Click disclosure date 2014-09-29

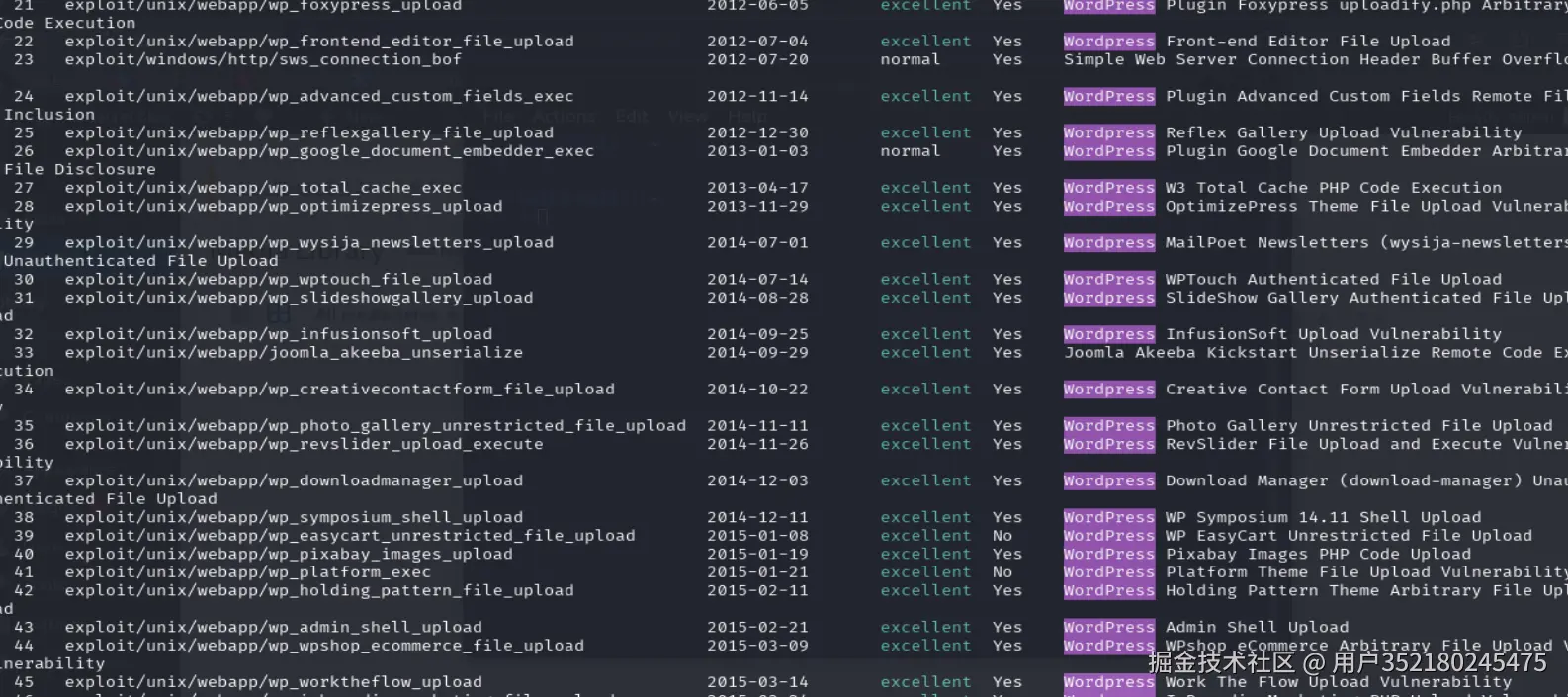click(x=757, y=352)
